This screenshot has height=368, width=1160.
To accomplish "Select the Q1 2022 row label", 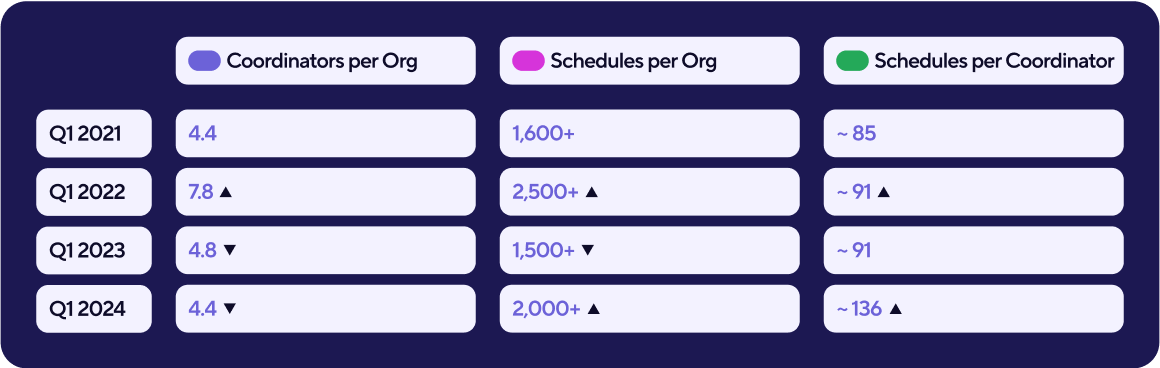I will coord(94,193).
